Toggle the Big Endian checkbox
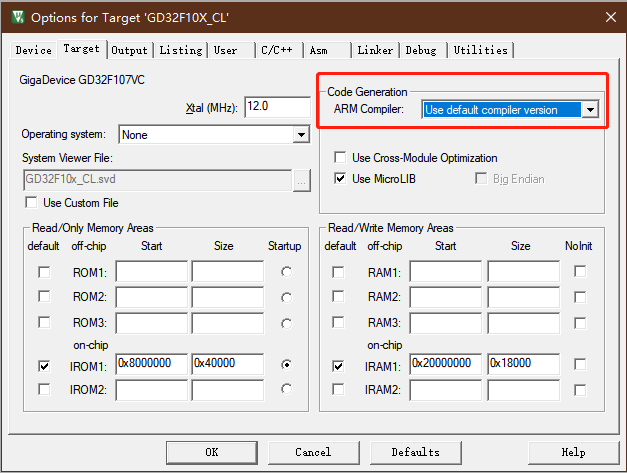This screenshot has height=473, width=627. tap(481, 178)
